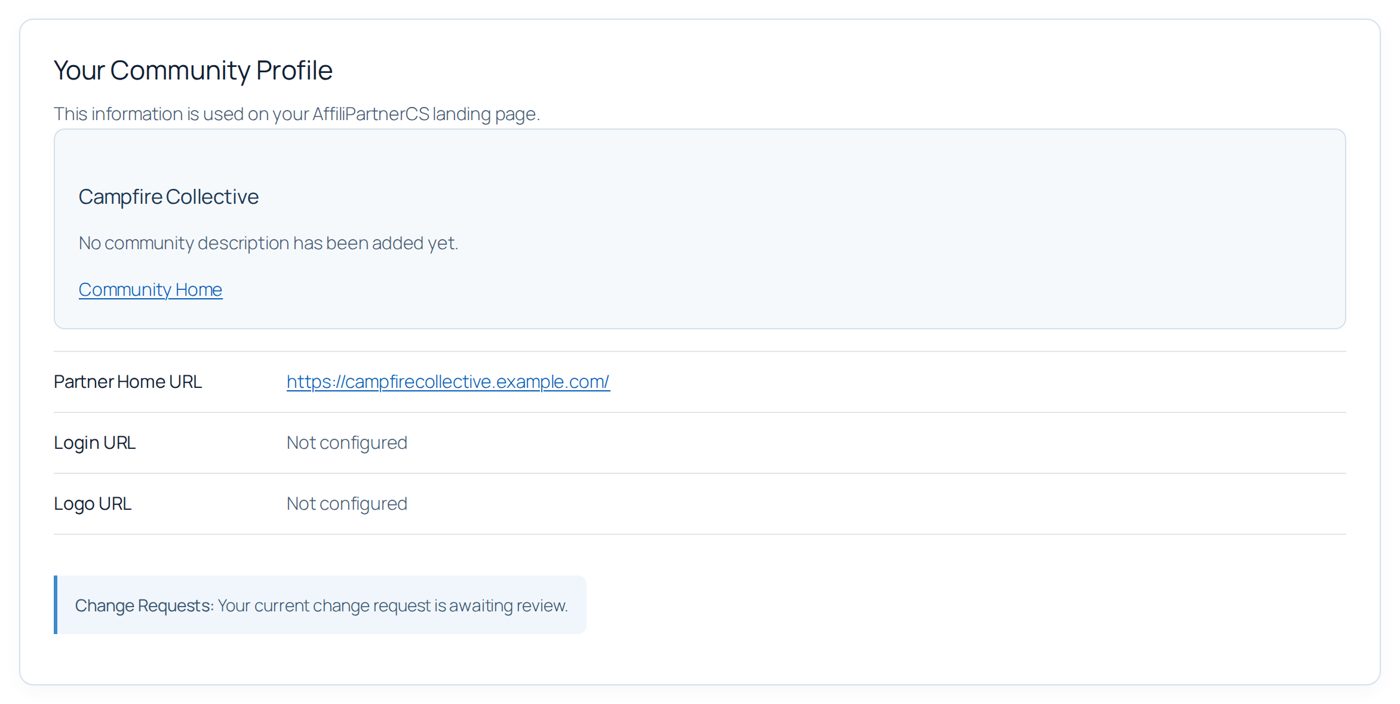Click the Change Requests awaiting review notice
The height and width of the screenshot is (704, 1400).
click(x=320, y=605)
